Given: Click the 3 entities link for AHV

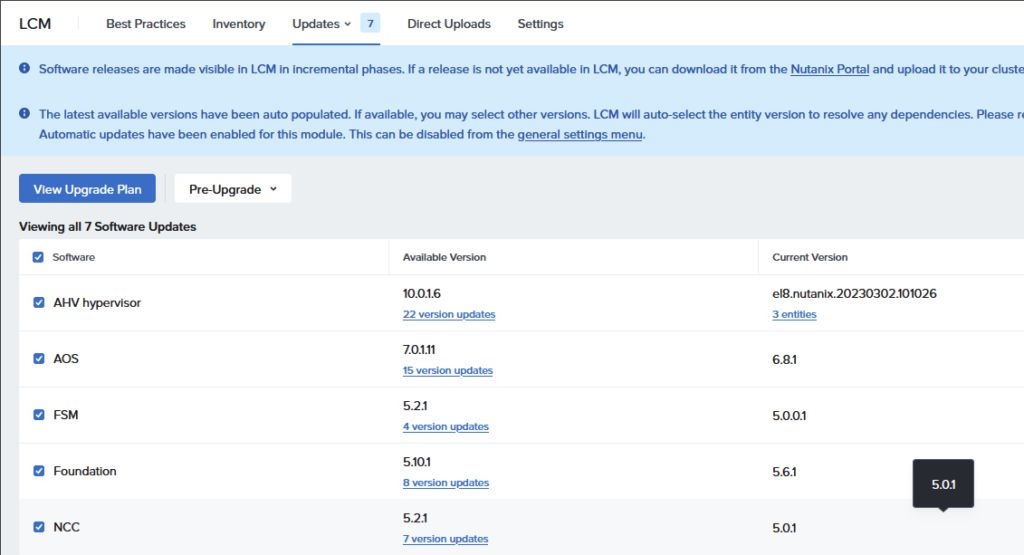Looking at the screenshot, I should coord(794,314).
